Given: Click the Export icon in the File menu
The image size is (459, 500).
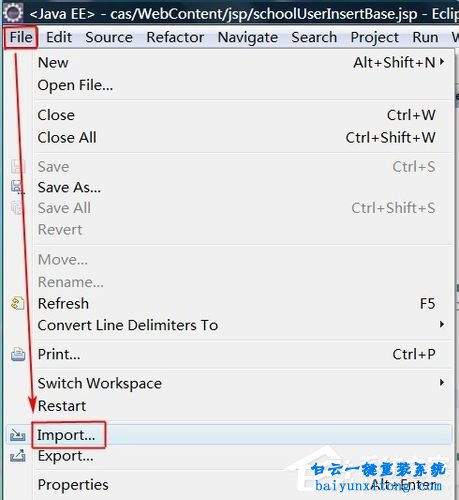Looking at the screenshot, I should [17, 455].
